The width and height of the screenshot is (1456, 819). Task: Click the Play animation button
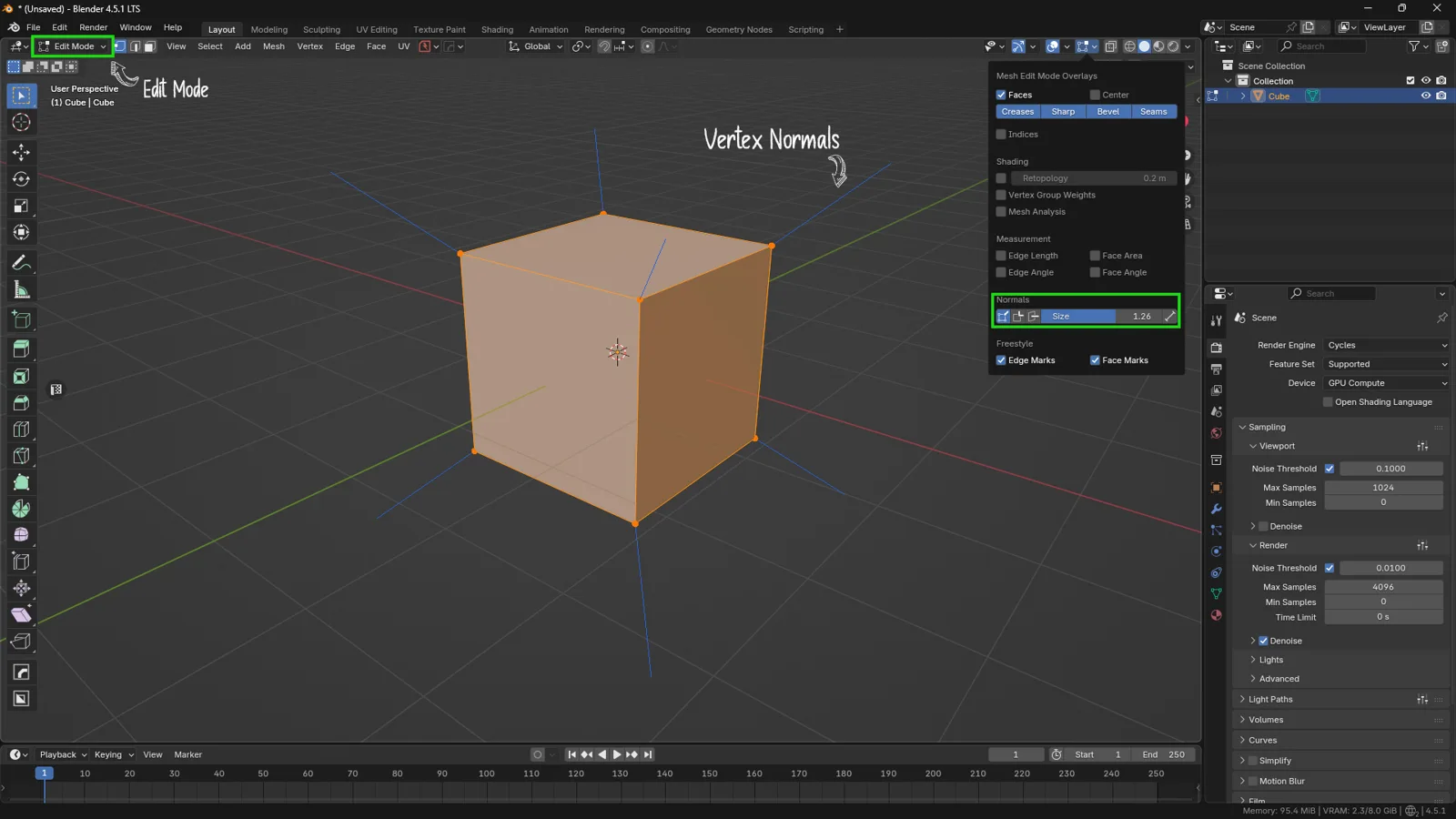pyautogui.click(x=617, y=754)
